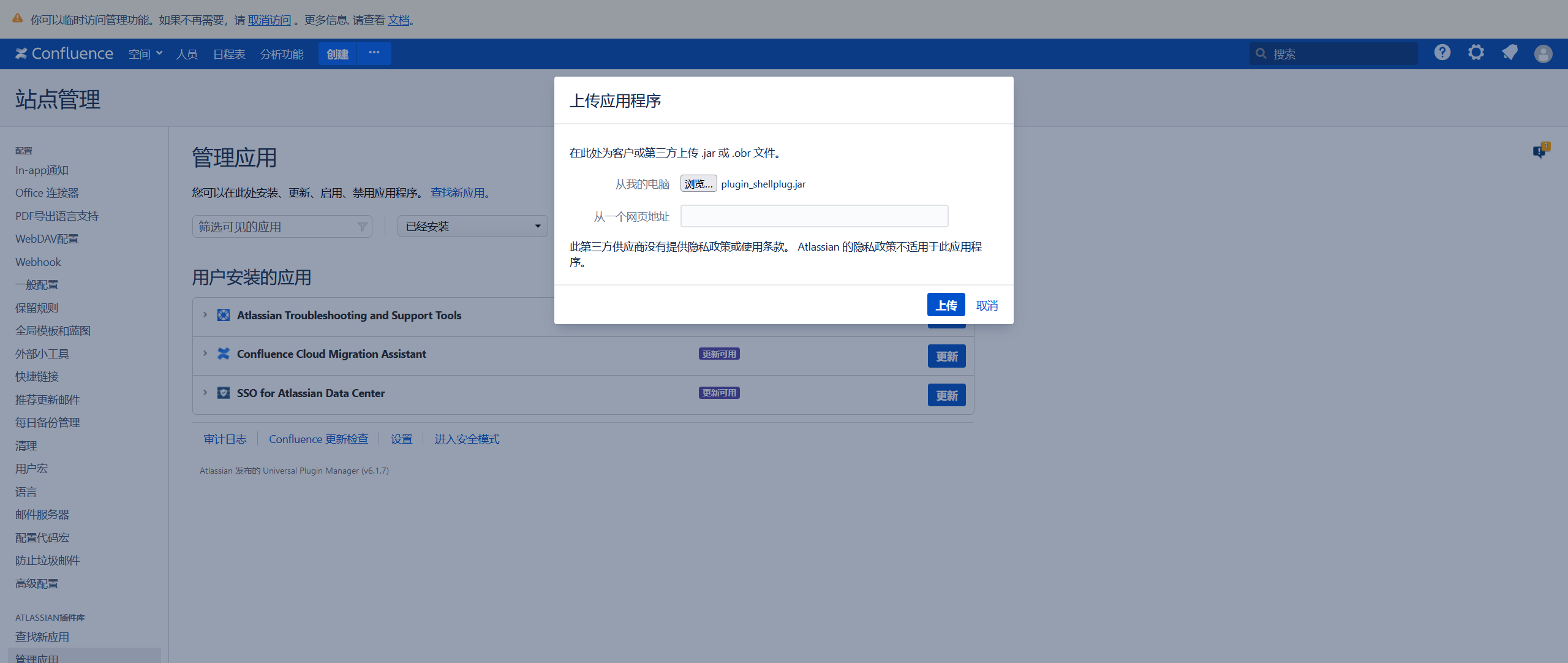Open the Confluence 更新检查 link
1568x663 pixels.
pos(318,439)
